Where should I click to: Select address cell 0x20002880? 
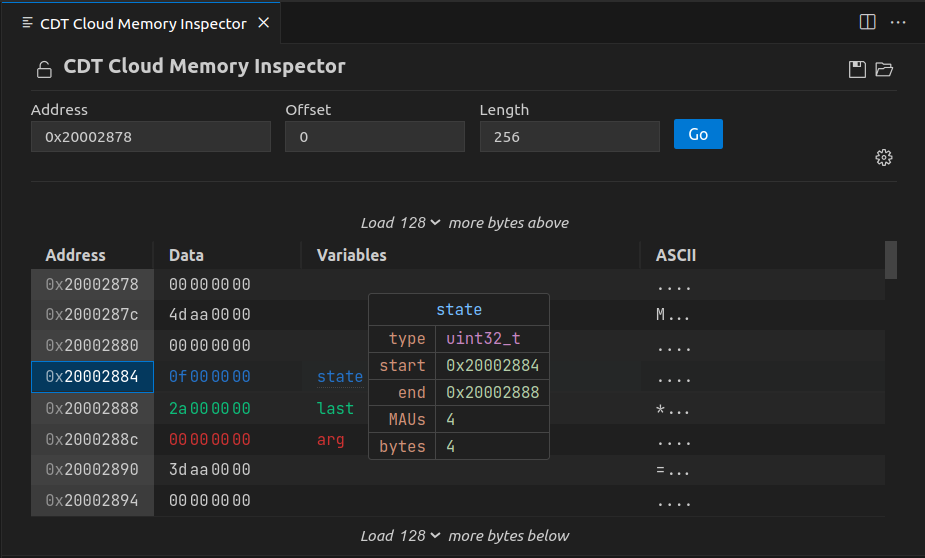pos(92,346)
